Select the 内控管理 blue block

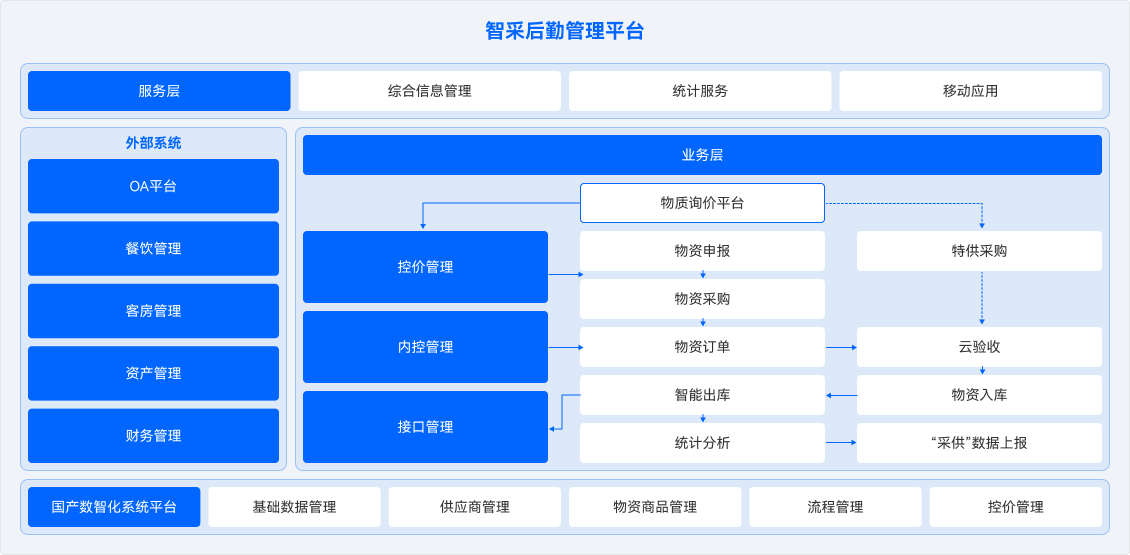tap(425, 347)
